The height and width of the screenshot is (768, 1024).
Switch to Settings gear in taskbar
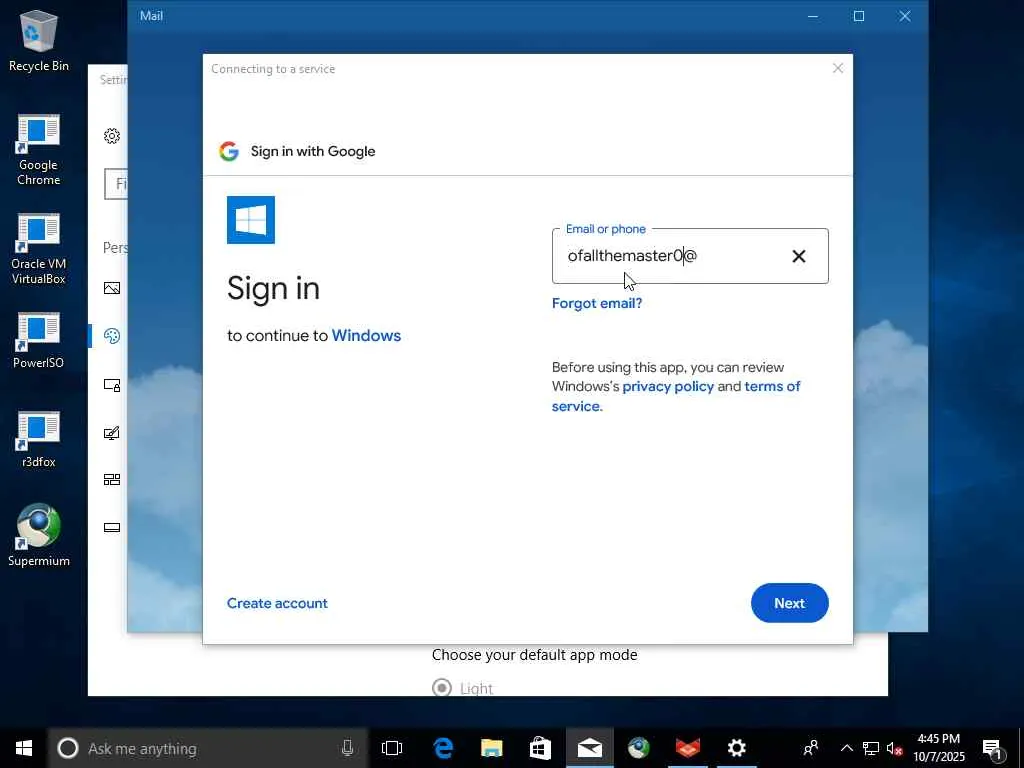tap(736, 748)
